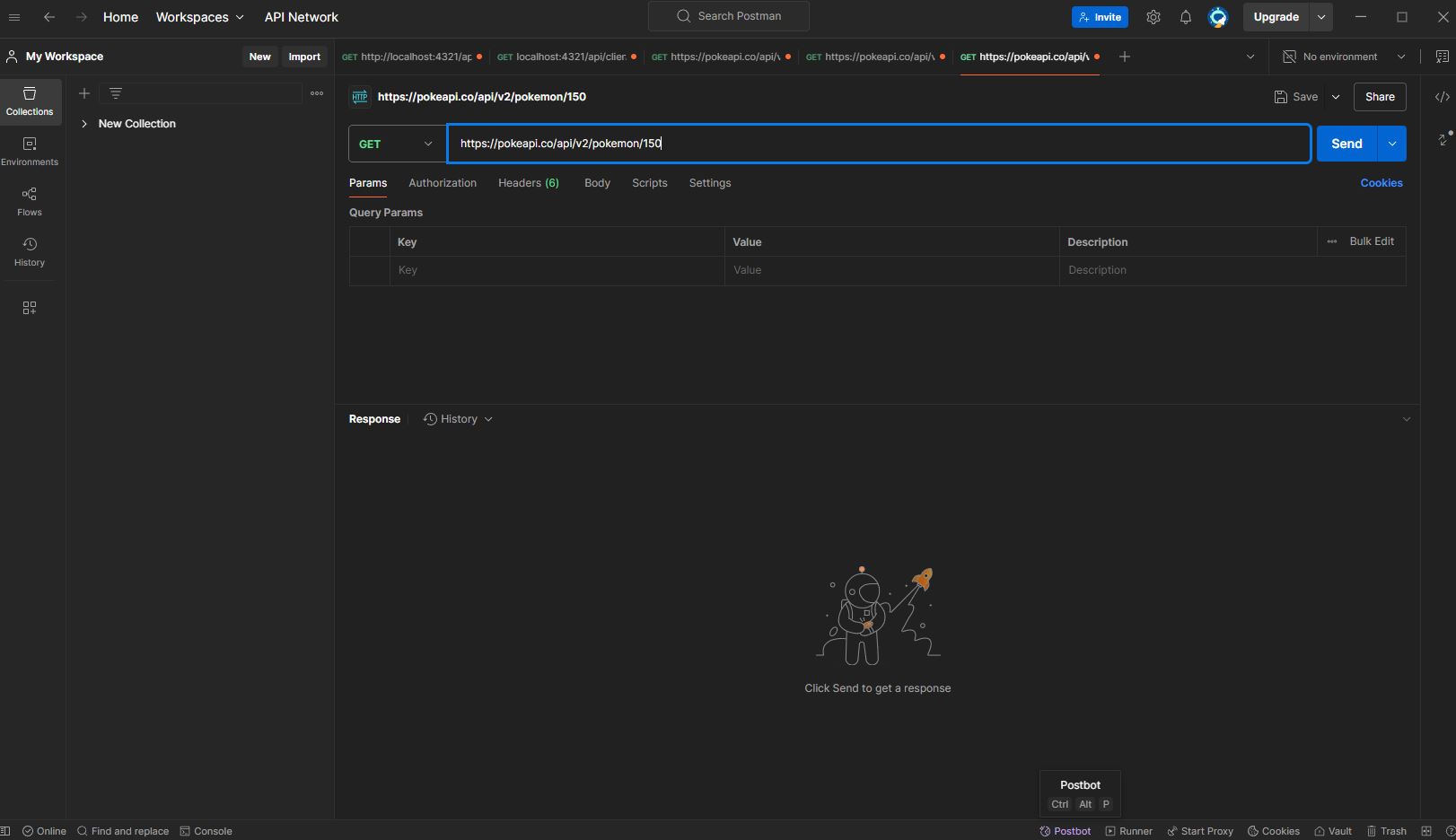This screenshot has height=840, width=1456.
Task: Click the query param Key field
Action: (x=557, y=270)
